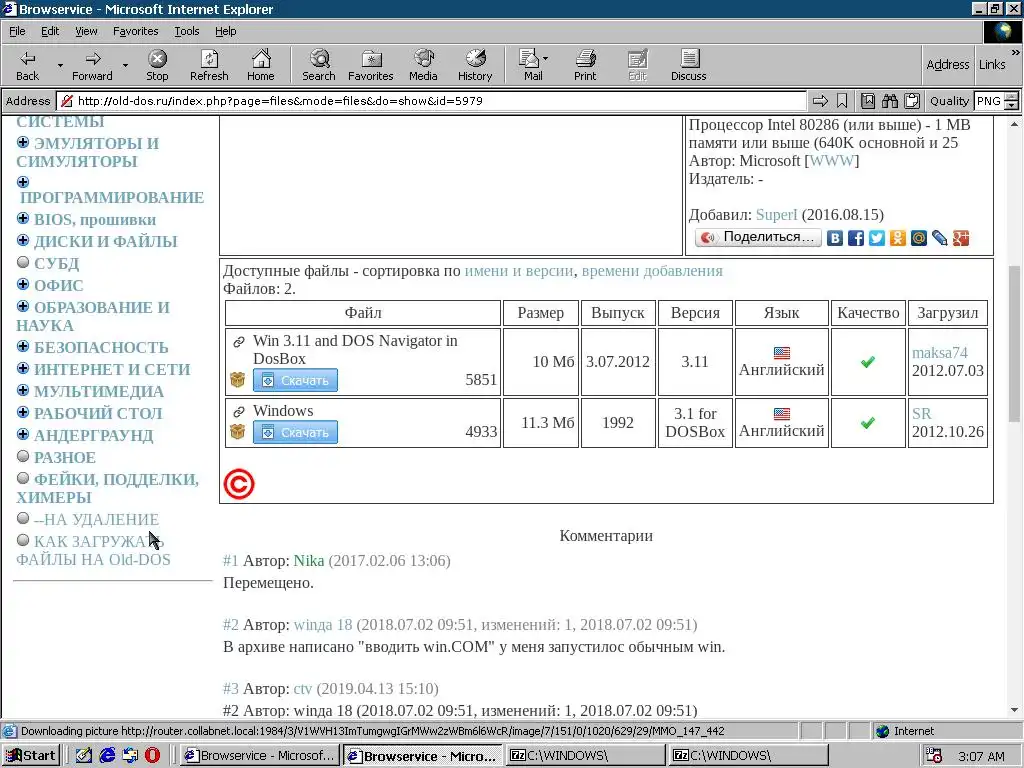Screen dimensions: 1024x768
Task: Share via the Twitter icon
Action: tap(876, 238)
